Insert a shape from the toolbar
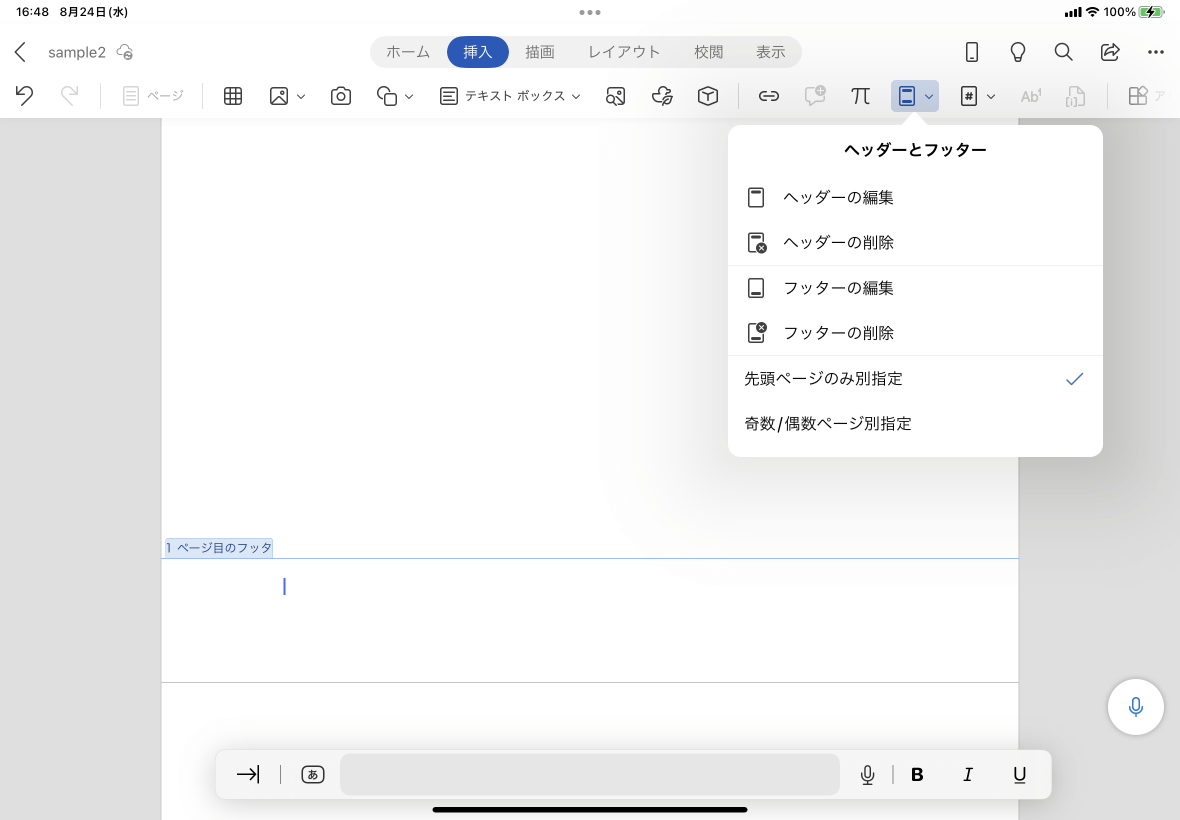This screenshot has height=820, width=1180. coord(387,96)
